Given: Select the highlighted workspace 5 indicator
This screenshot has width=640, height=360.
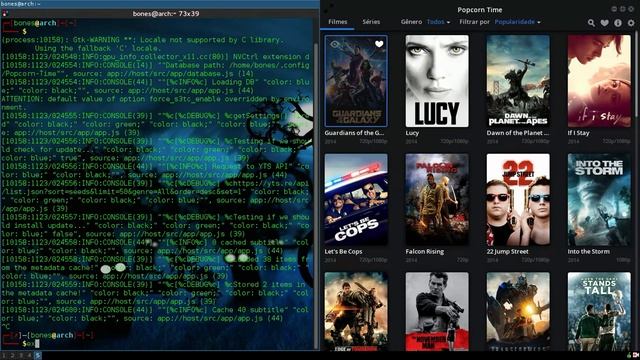Looking at the screenshot, I should [38, 356].
